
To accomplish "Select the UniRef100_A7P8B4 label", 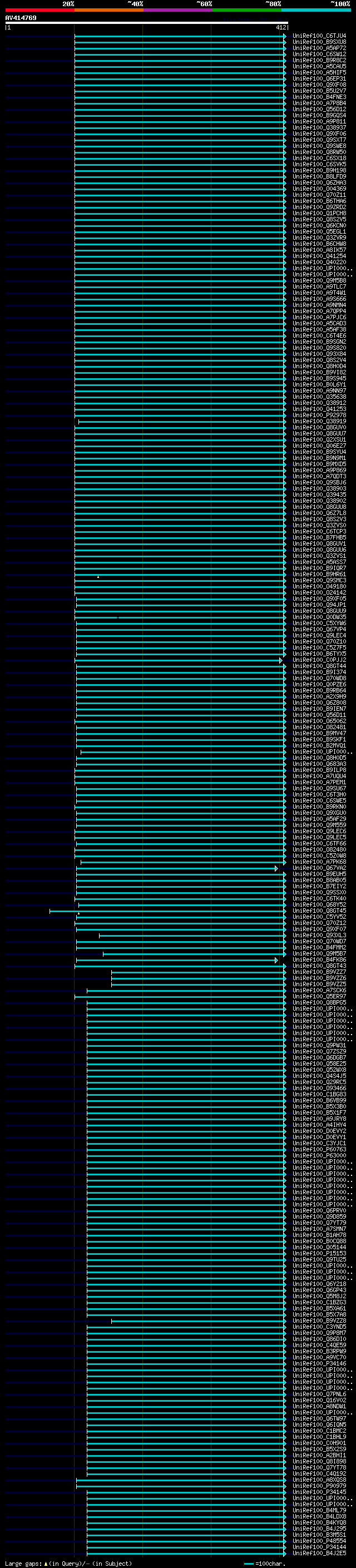I will click(319, 103).
